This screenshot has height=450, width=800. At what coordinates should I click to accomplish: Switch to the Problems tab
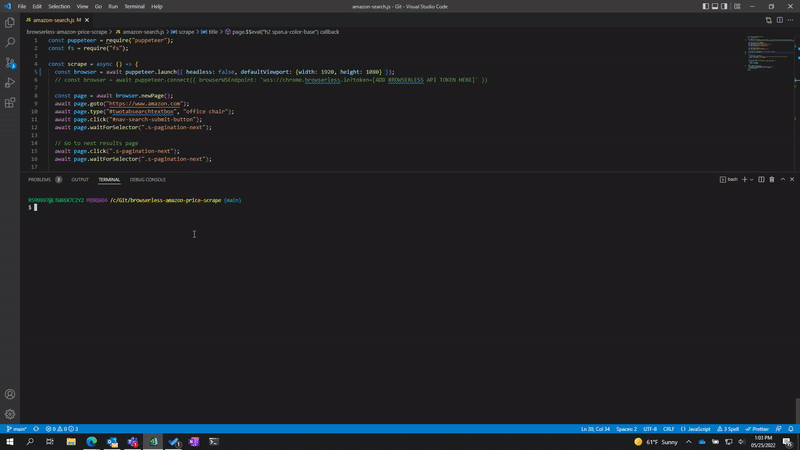39,180
